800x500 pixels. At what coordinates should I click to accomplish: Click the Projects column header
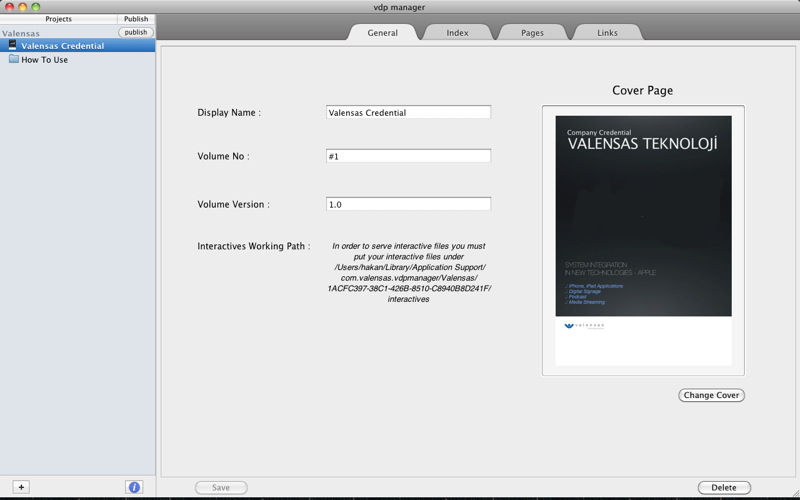click(58, 19)
